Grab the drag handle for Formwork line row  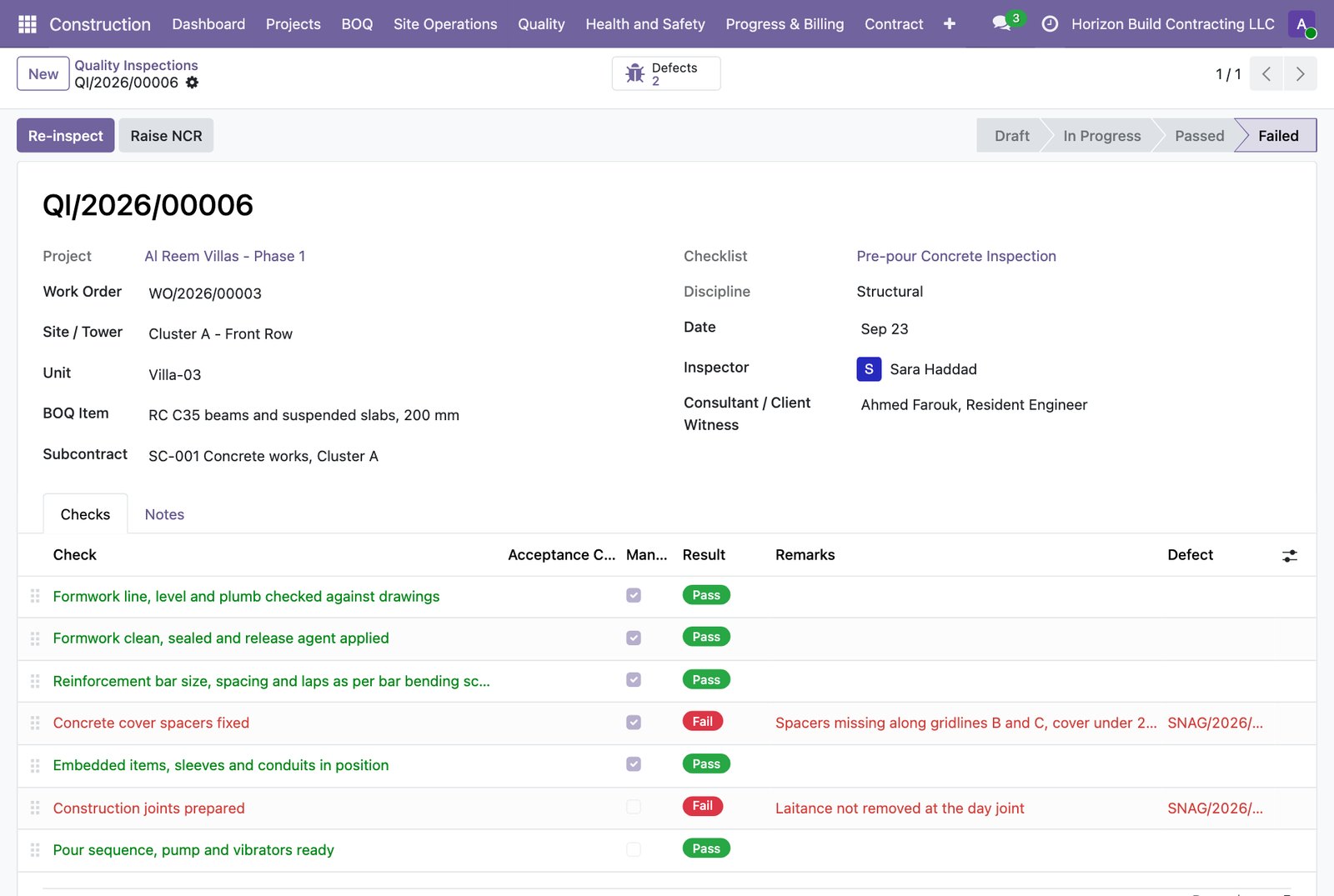coord(35,596)
